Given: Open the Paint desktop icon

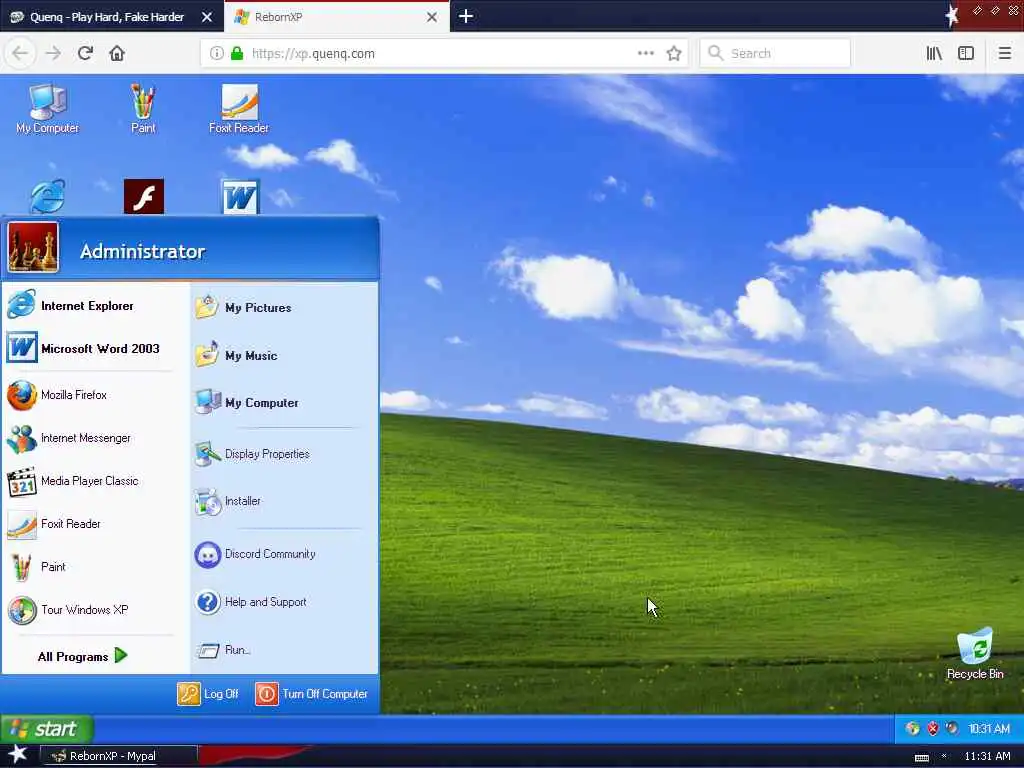Looking at the screenshot, I should tap(143, 109).
